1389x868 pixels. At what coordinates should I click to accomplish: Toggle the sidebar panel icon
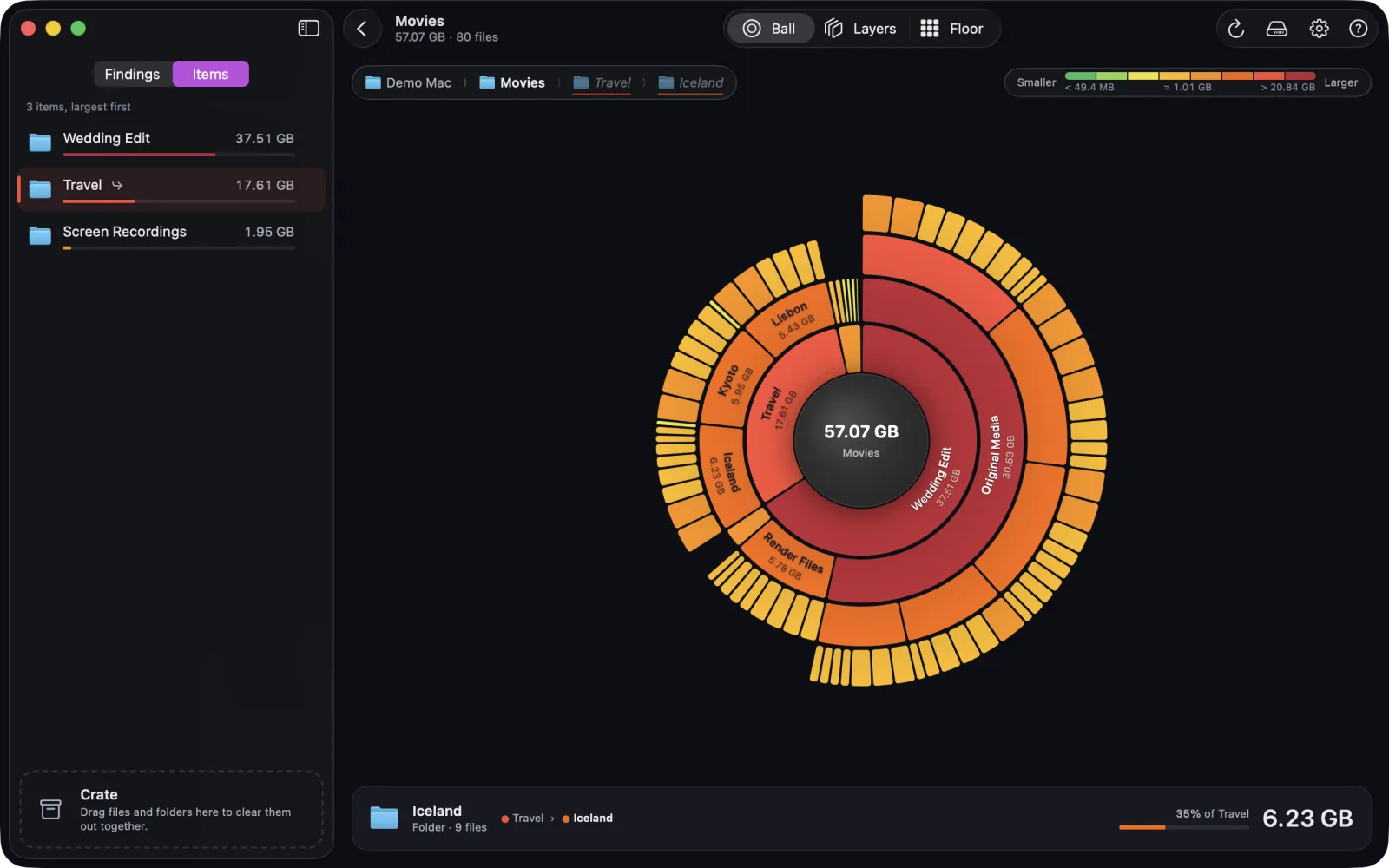pos(309,29)
